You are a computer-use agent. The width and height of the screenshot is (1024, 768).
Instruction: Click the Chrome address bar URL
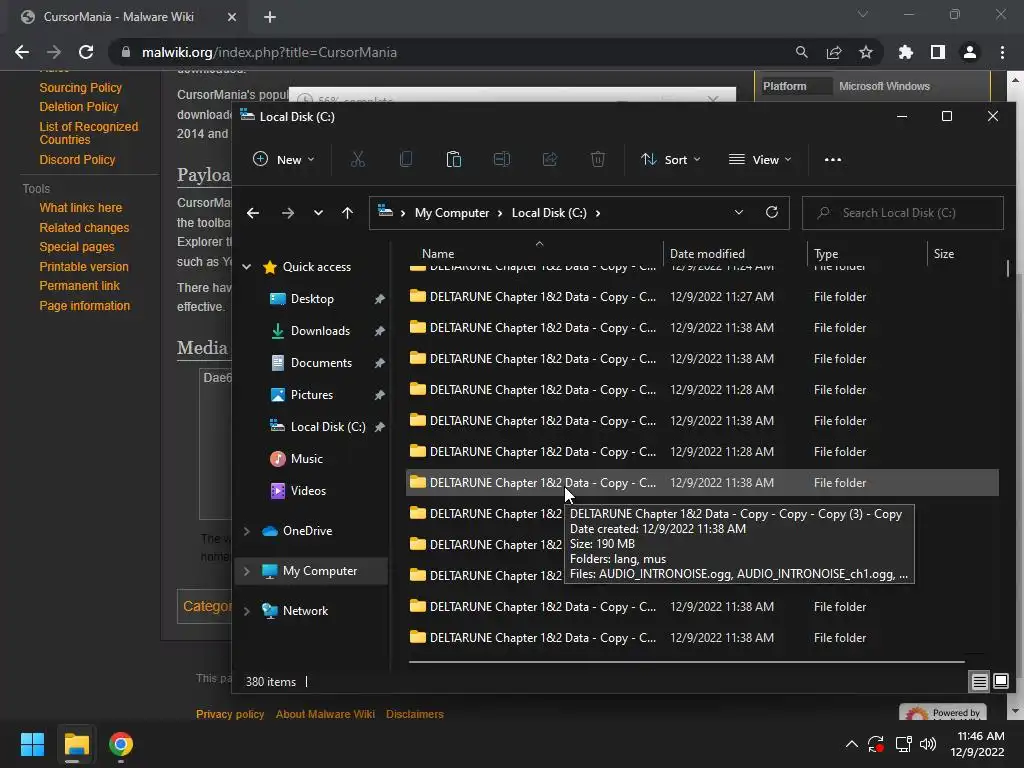[269, 52]
